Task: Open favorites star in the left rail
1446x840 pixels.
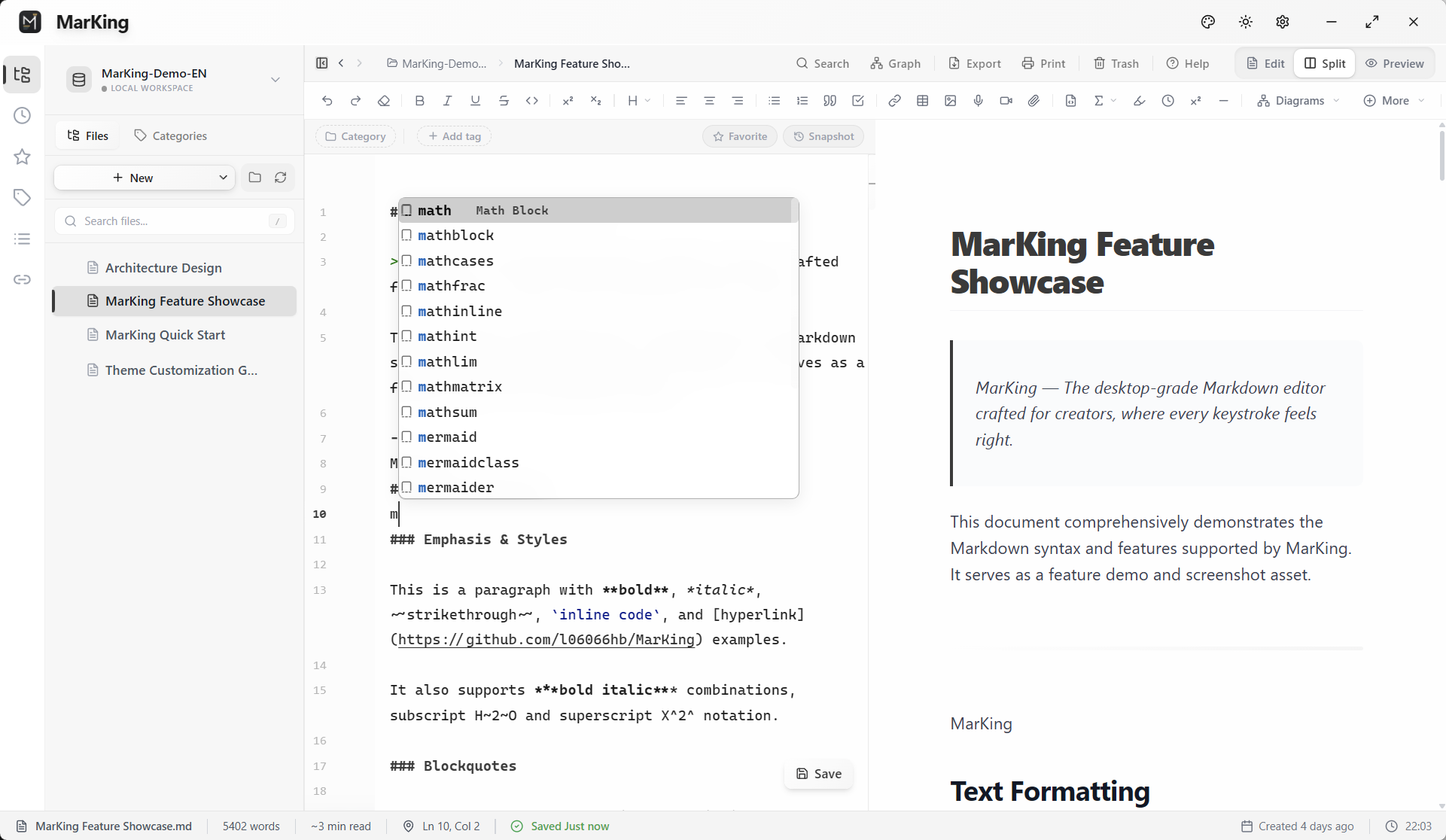Action: pyautogui.click(x=22, y=157)
